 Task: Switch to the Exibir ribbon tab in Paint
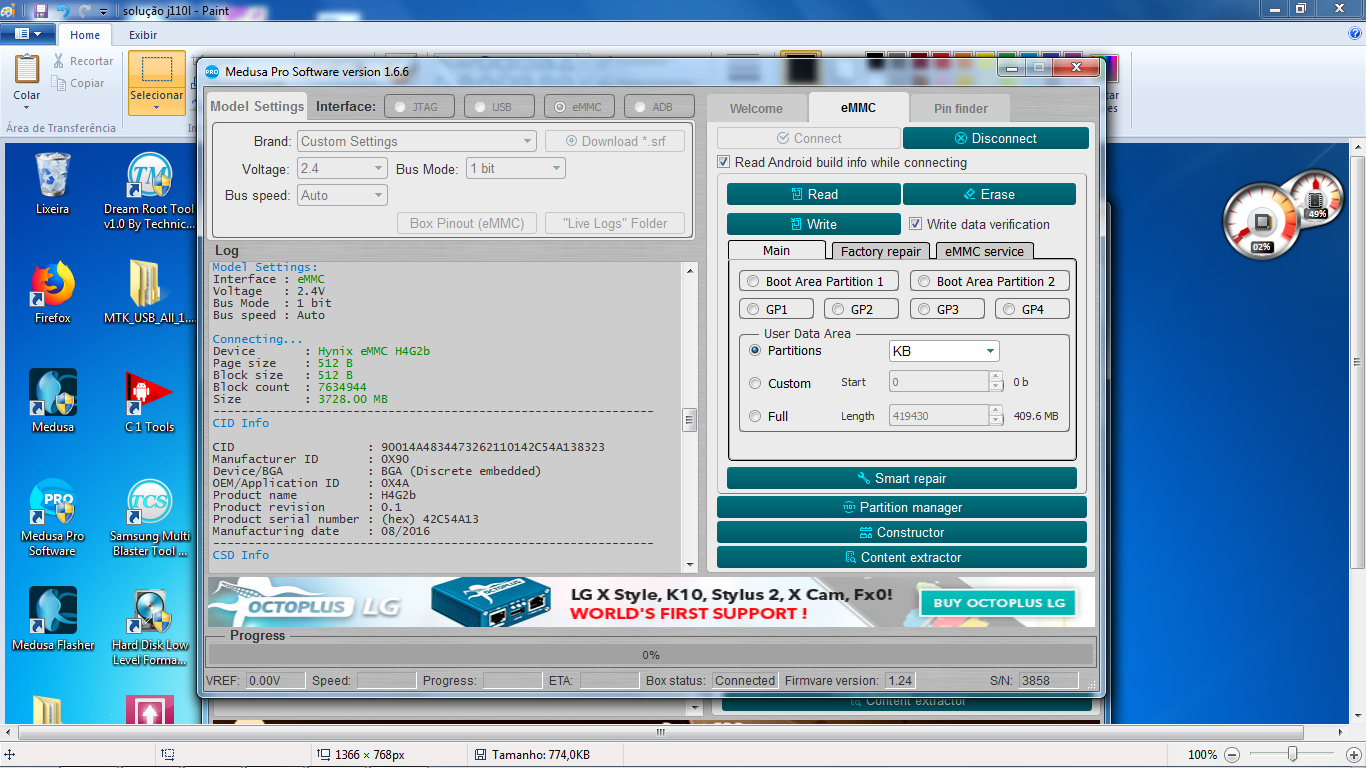pyautogui.click(x=143, y=35)
